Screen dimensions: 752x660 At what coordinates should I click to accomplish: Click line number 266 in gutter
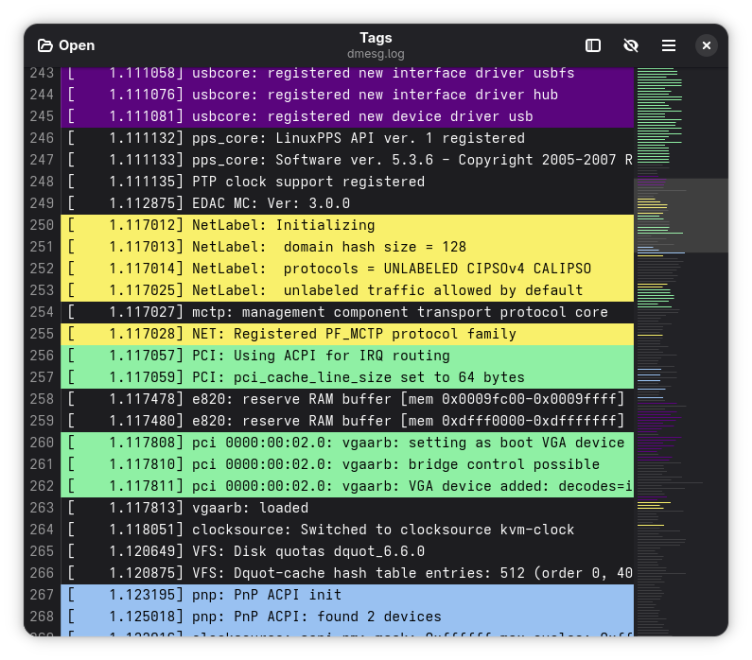[x=42, y=572]
